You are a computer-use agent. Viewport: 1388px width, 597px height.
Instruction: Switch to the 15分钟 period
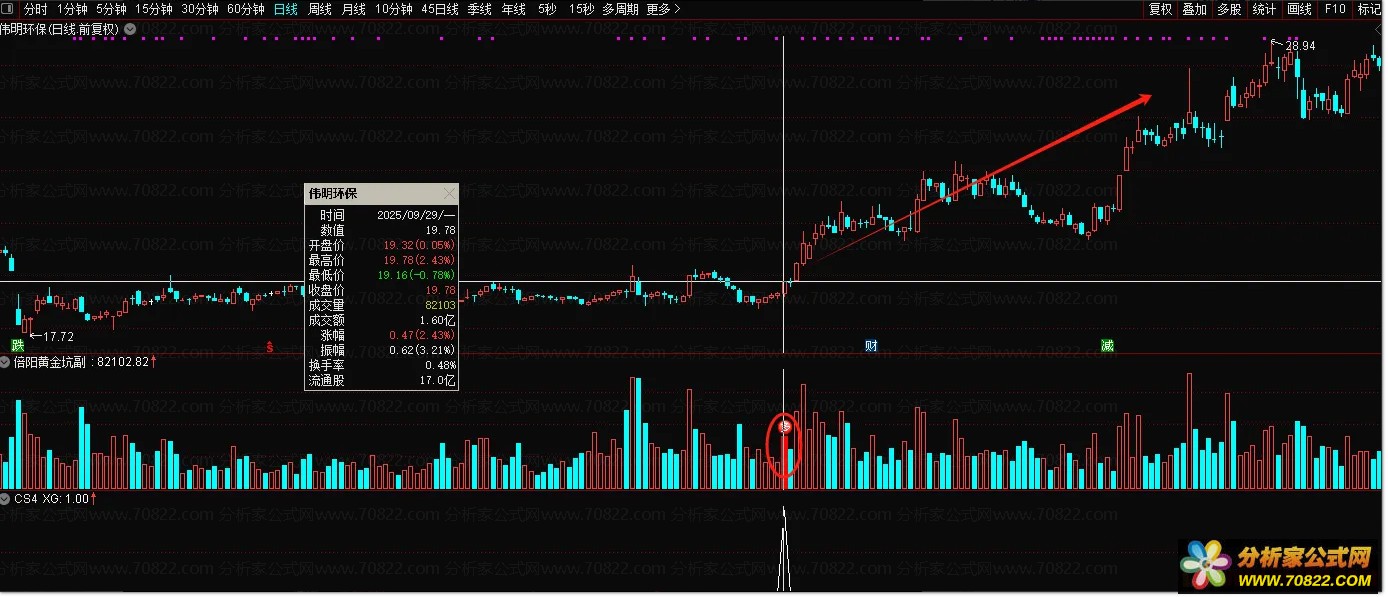(x=154, y=9)
